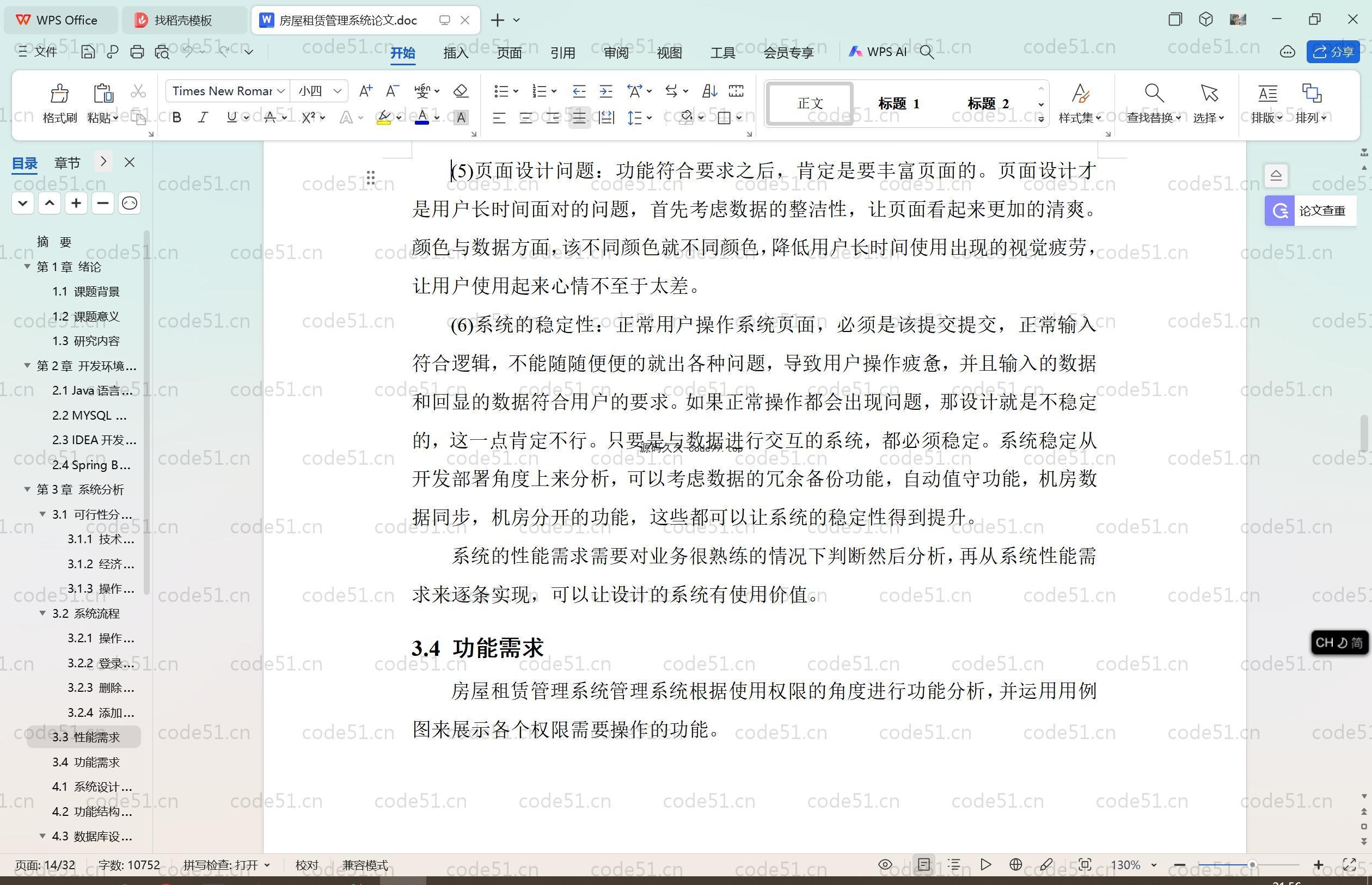Click the Format Painter icon
Image resolution: width=1372 pixels, height=885 pixels.
(x=59, y=94)
